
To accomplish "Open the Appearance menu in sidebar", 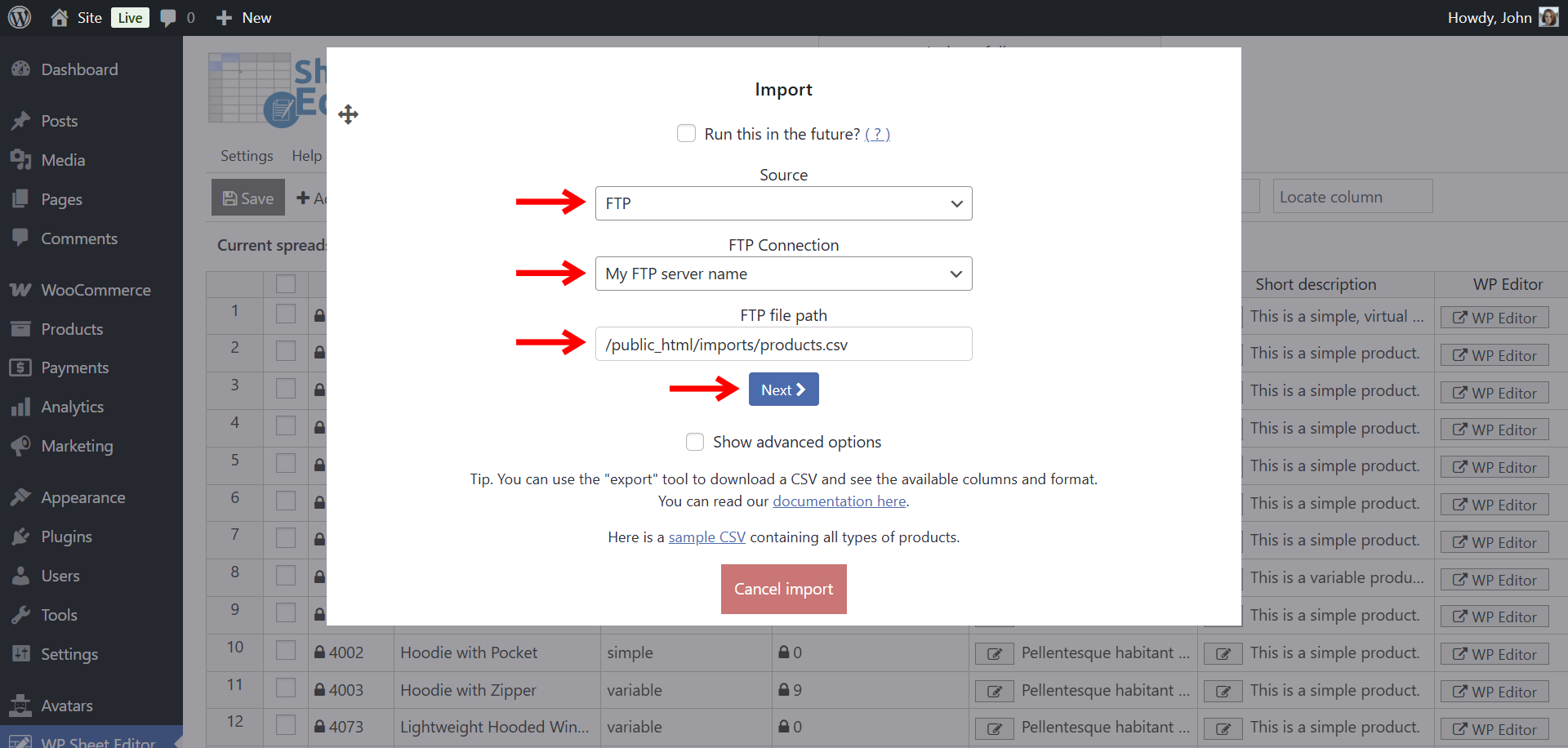I will [83, 497].
